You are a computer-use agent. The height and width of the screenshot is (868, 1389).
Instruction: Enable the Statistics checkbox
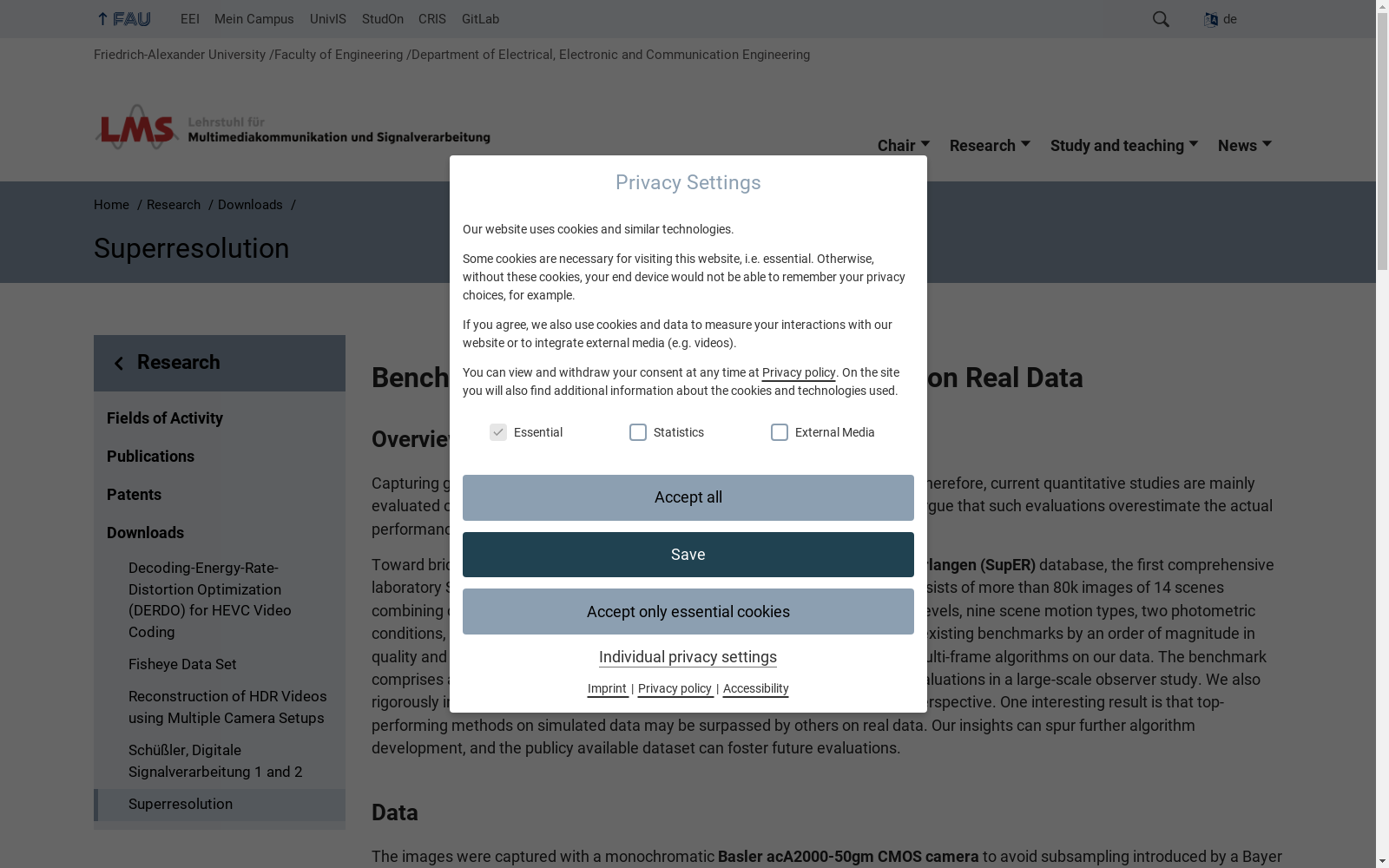[638, 432]
